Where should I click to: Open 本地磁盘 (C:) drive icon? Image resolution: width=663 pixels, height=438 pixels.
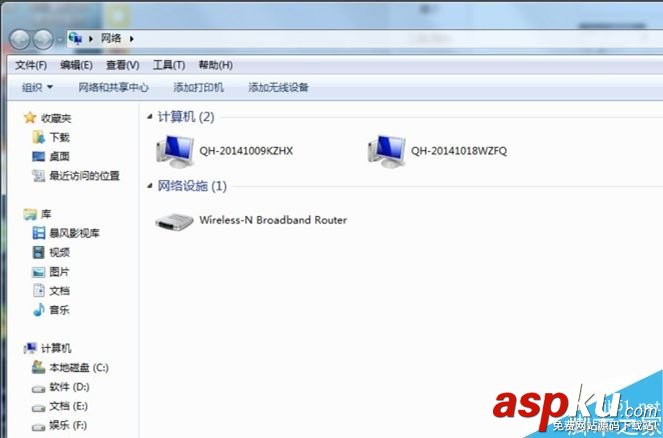coord(38,367)
